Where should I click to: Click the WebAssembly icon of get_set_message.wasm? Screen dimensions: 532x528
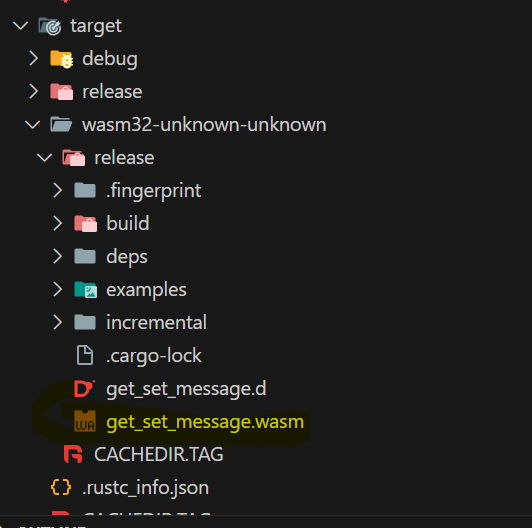pos(85,421)
